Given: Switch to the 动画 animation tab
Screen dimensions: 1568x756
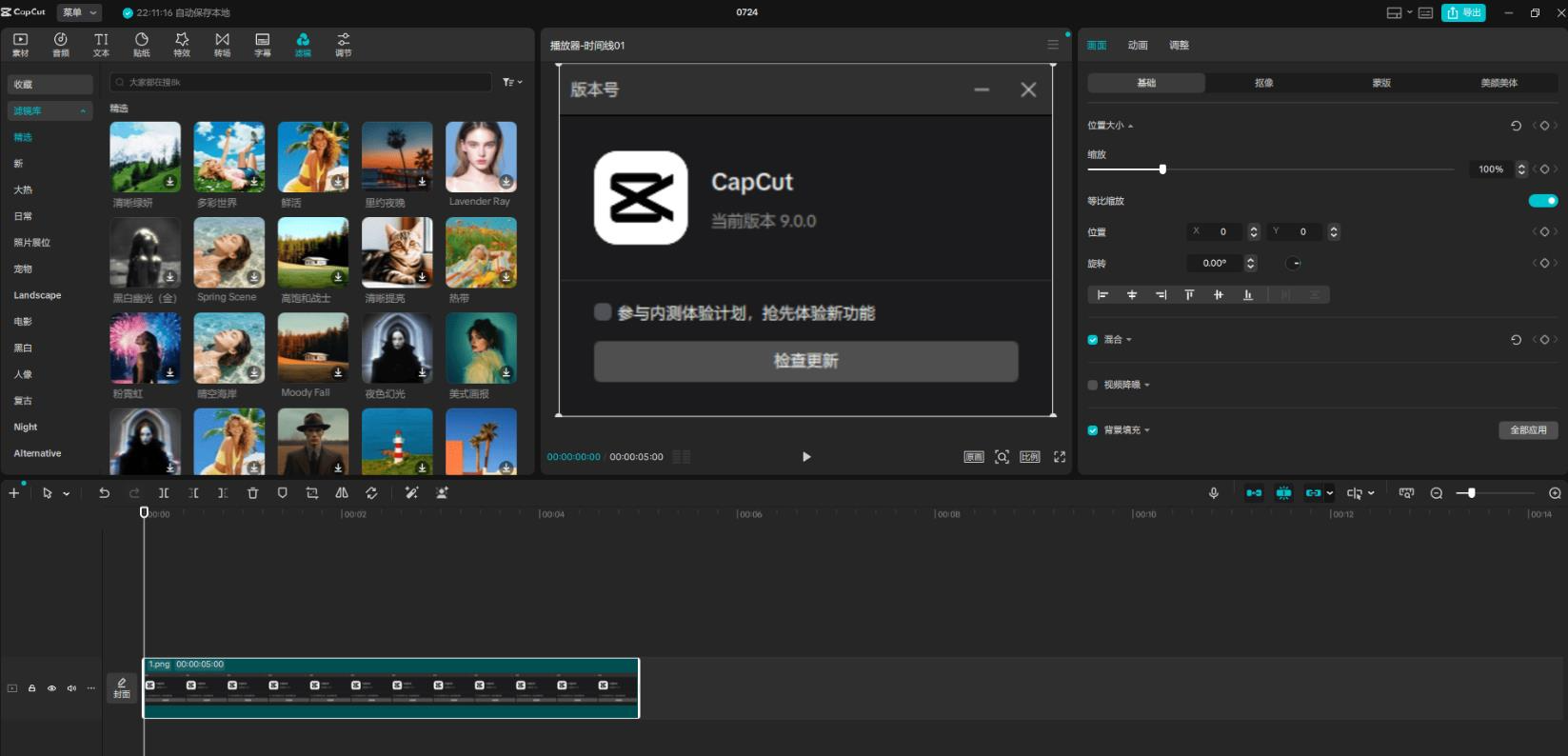Looking at the screenshot, I should [x=1138, y=46].
